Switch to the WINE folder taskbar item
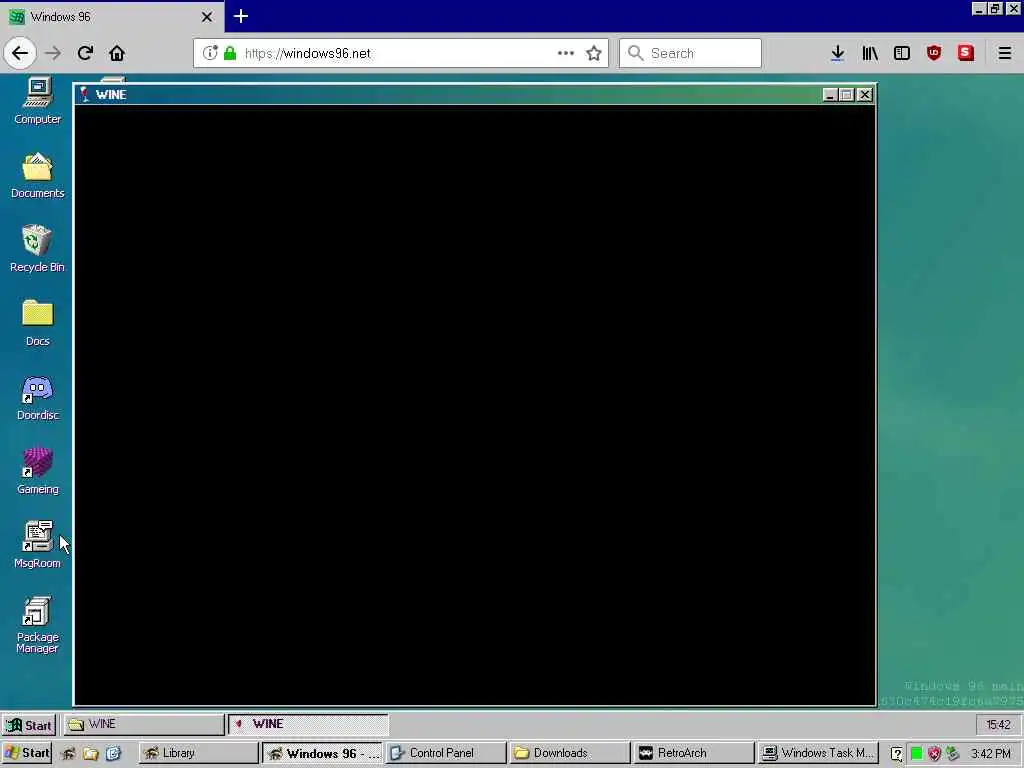This screenshot has width=1024, height=768. tap(144, 724)
